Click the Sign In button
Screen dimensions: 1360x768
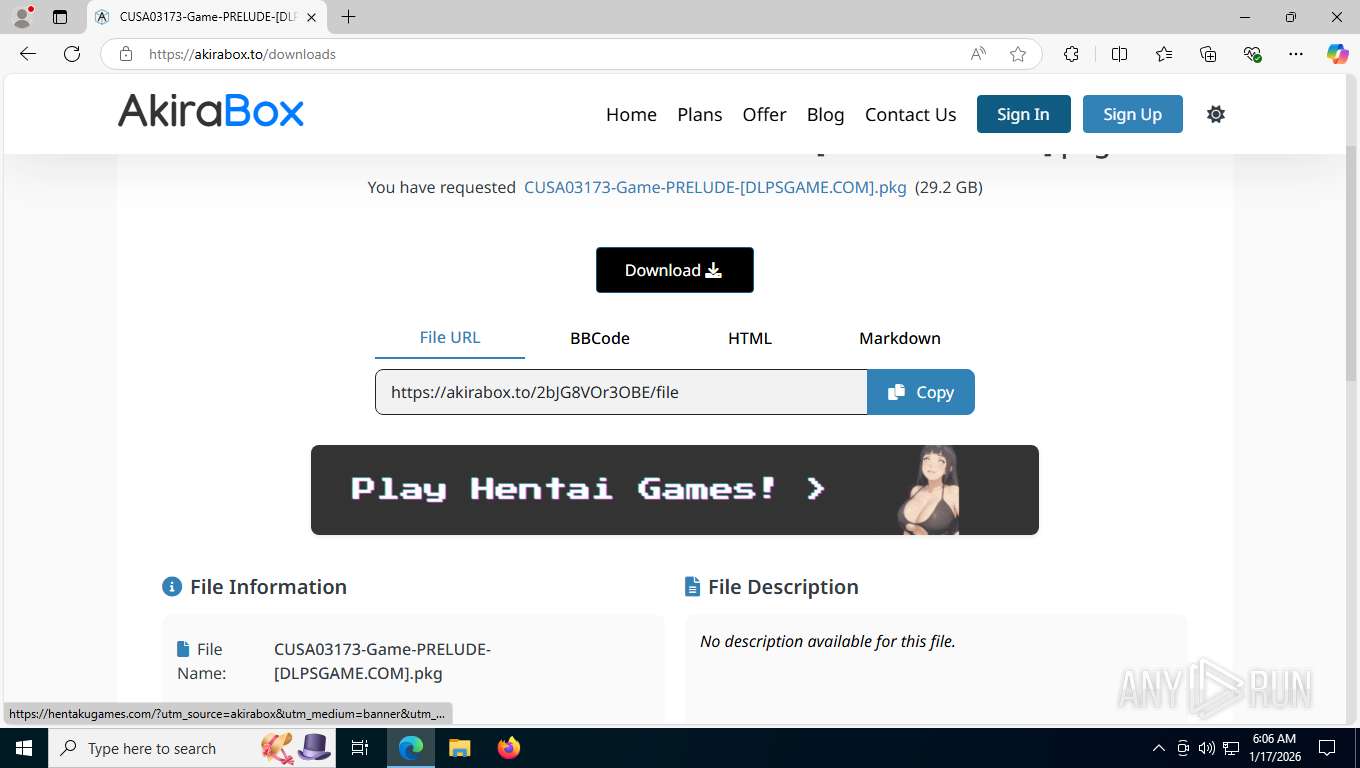coord(1023,114)
